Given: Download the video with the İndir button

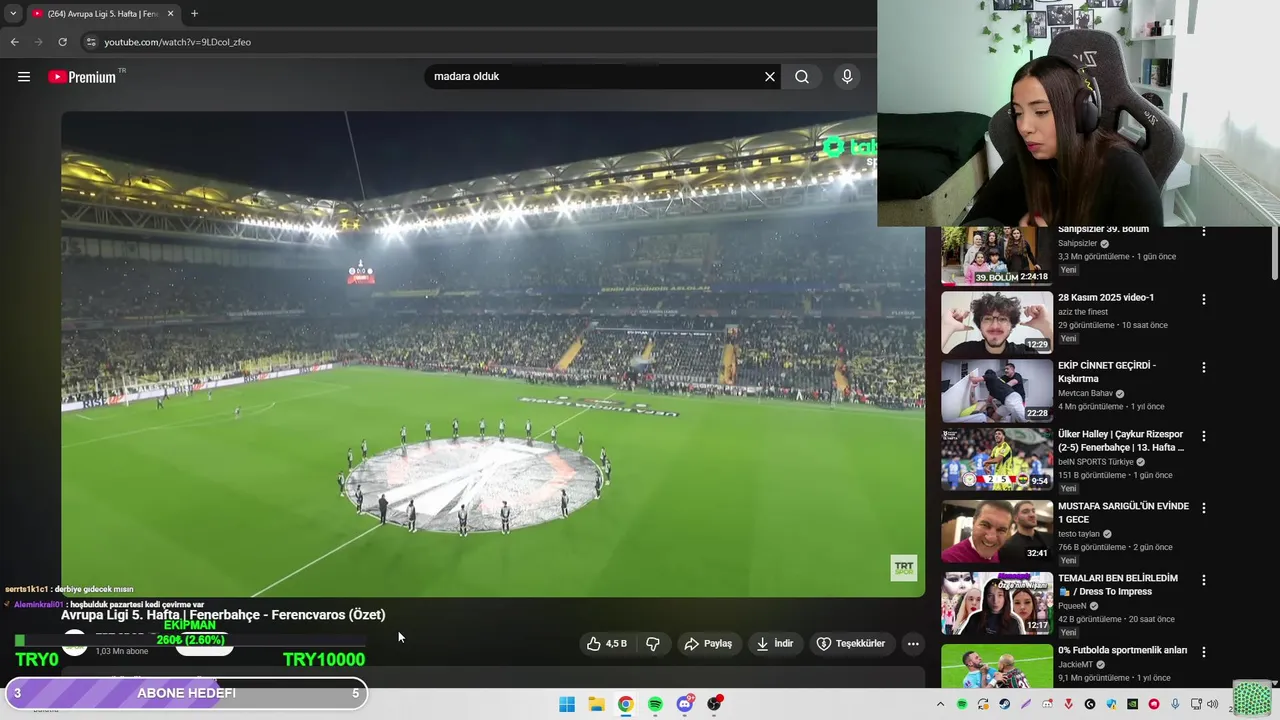Looking at the screenshot, I should coord(775,644).
